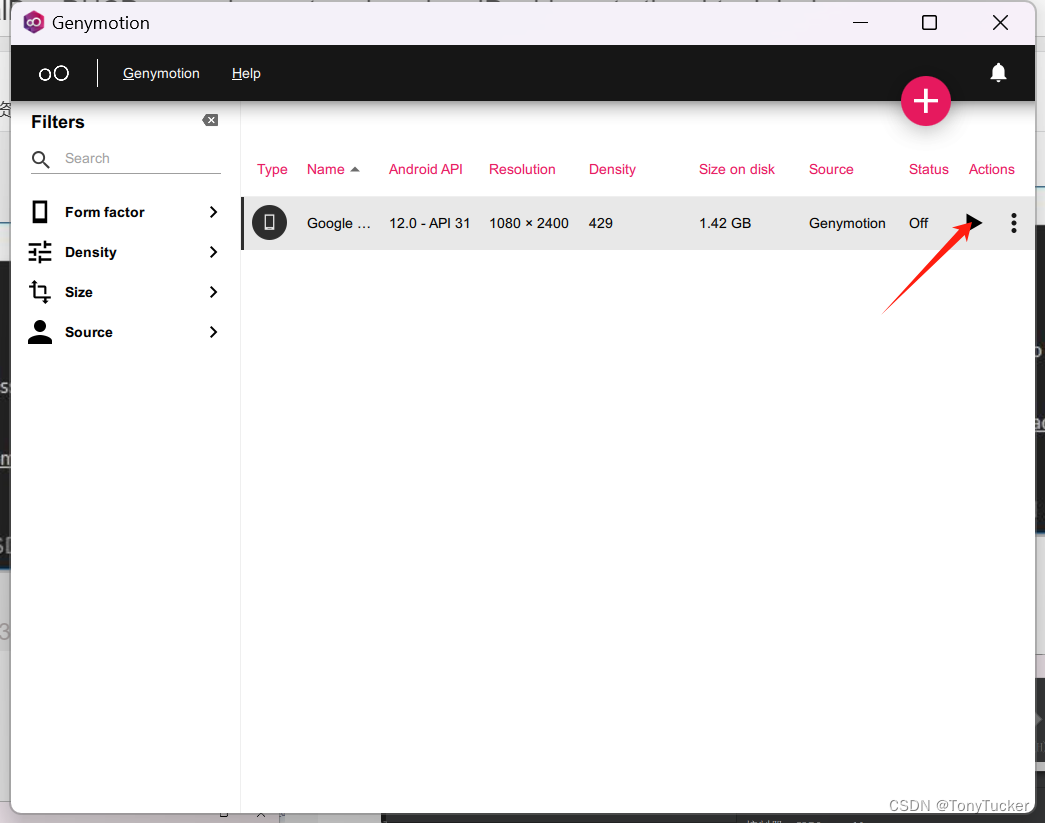Select the Google device name cell

(x=339, y=223)
